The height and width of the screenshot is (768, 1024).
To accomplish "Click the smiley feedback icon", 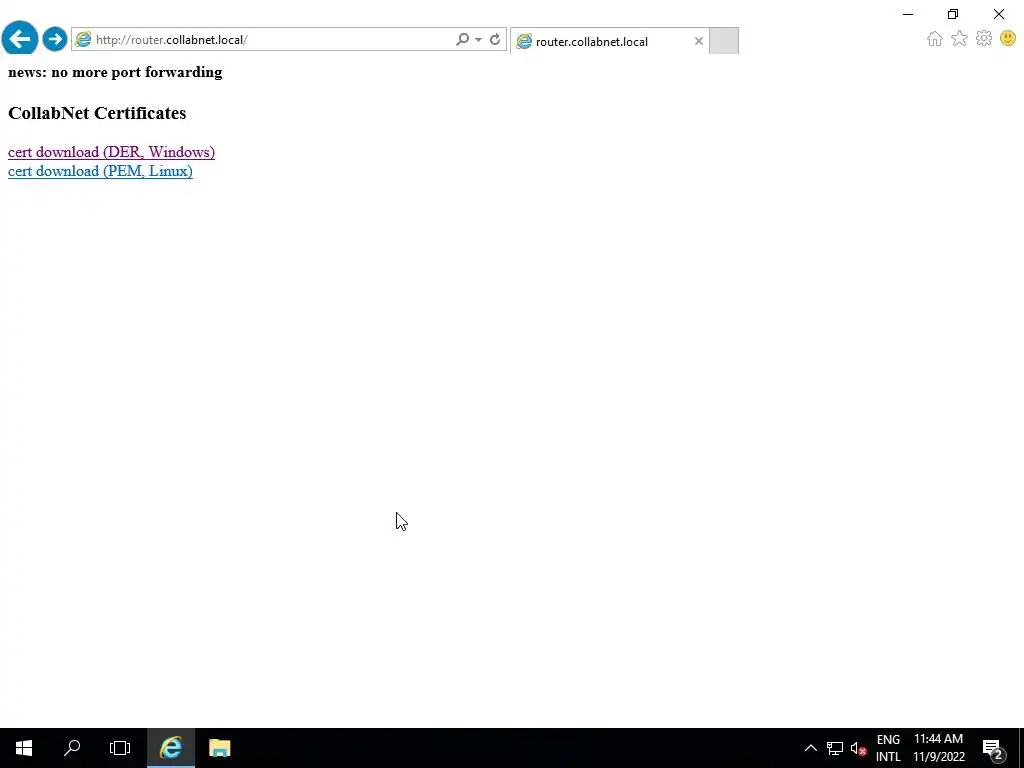I will tap(1008, 39).
